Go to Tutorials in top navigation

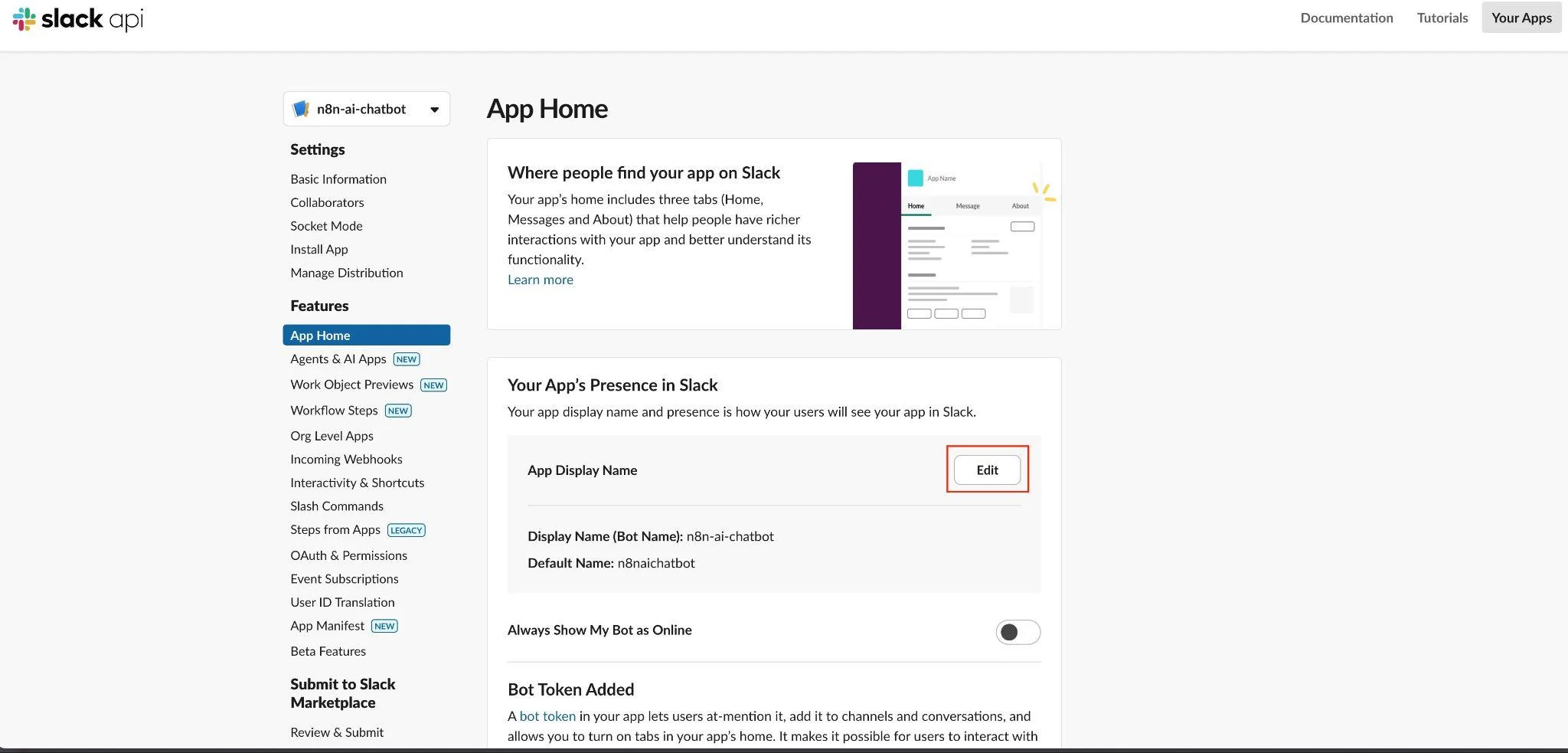pyautogui.click(x=1442, y=18)
